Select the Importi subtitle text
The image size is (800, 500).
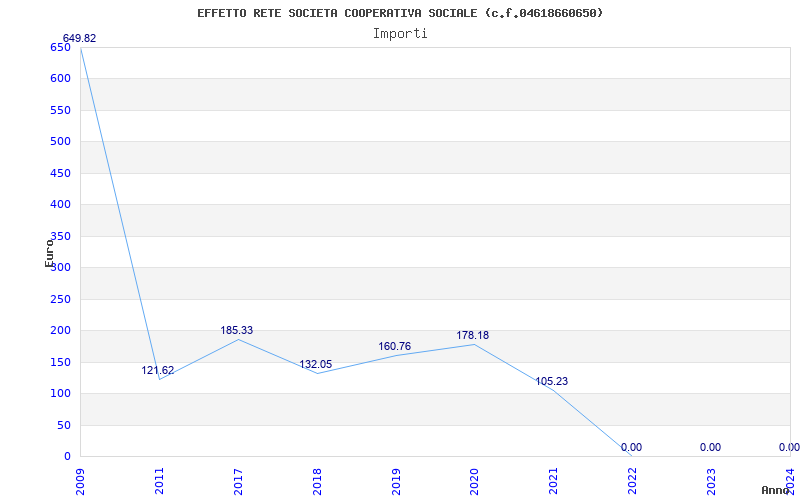tap(400, 34)
